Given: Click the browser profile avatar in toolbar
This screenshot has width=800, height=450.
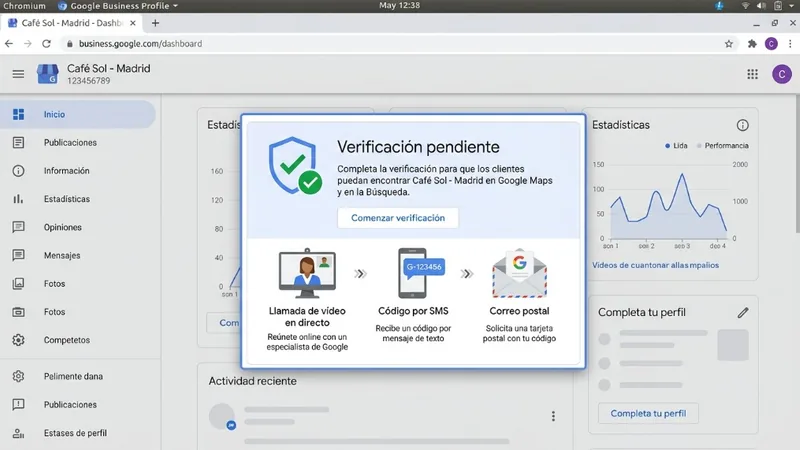Looking at the screenshot, I should pyautogui.click(x=771, y=44).
